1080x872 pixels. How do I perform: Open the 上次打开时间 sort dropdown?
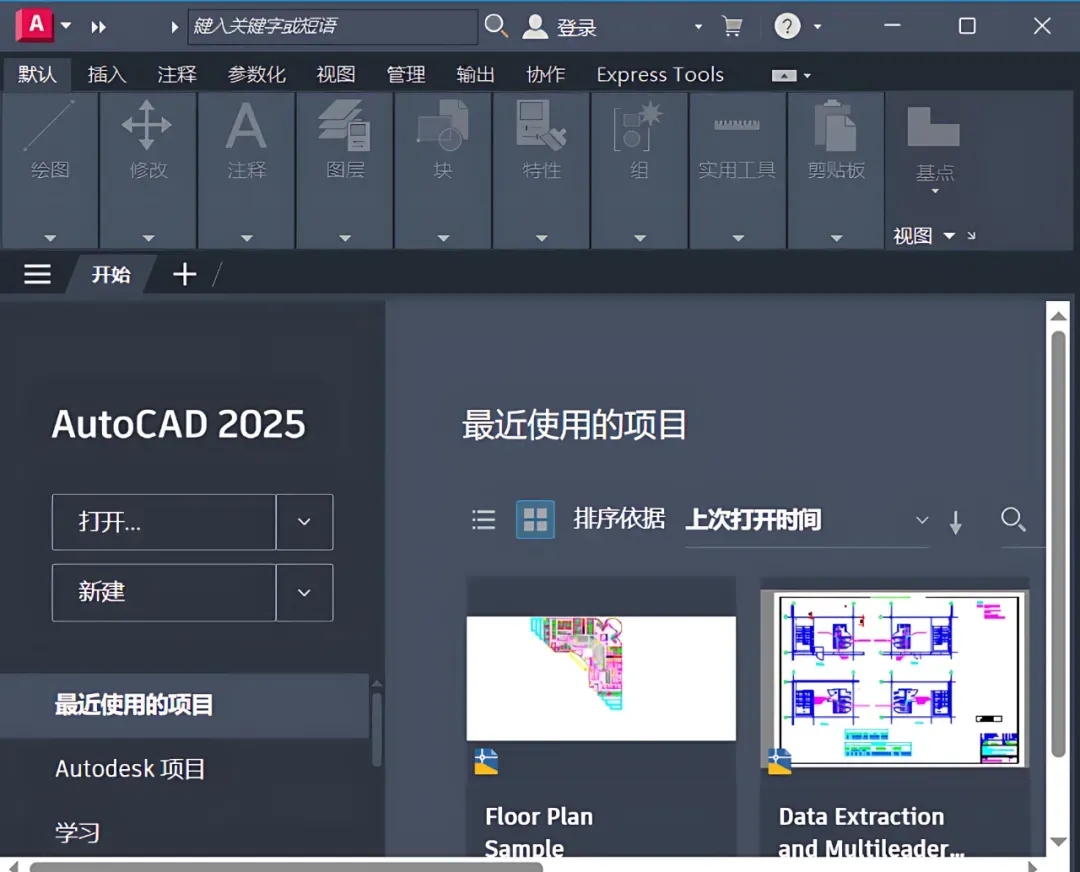(x=807, y=520)
